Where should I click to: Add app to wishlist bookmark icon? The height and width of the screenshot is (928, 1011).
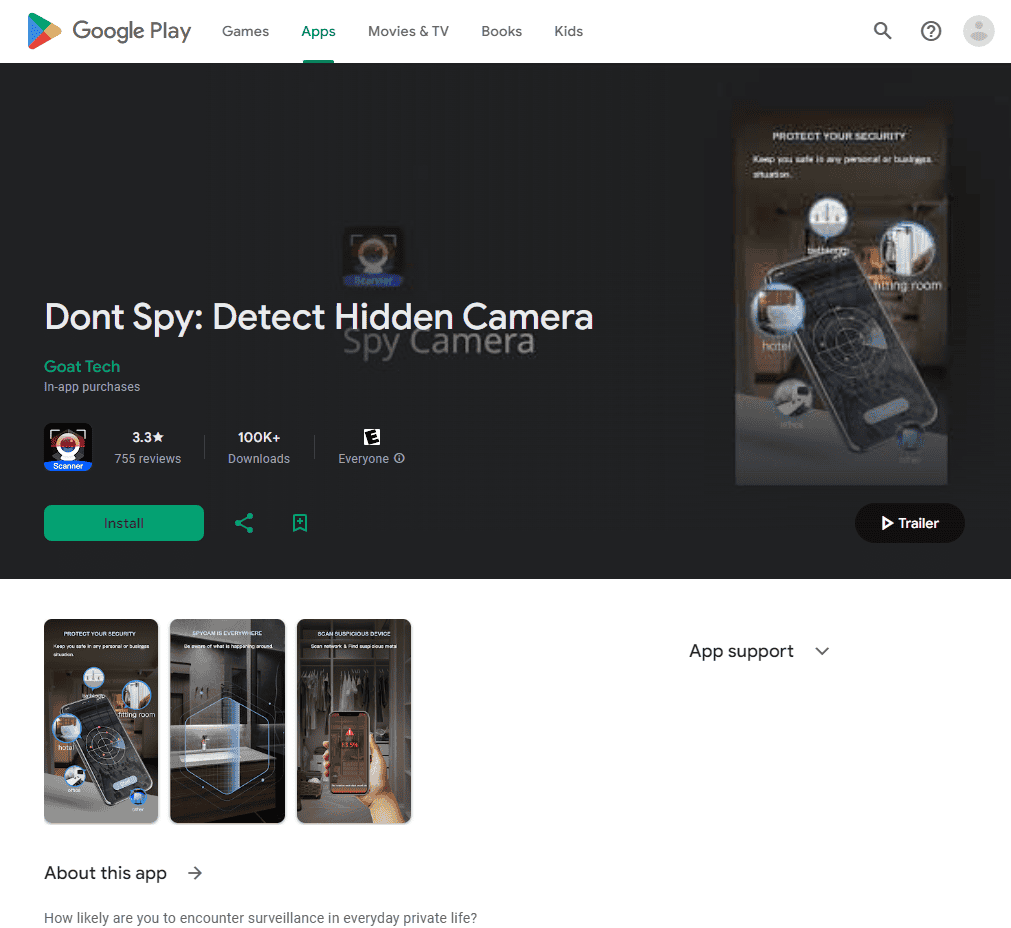click(x=300, y=523)
